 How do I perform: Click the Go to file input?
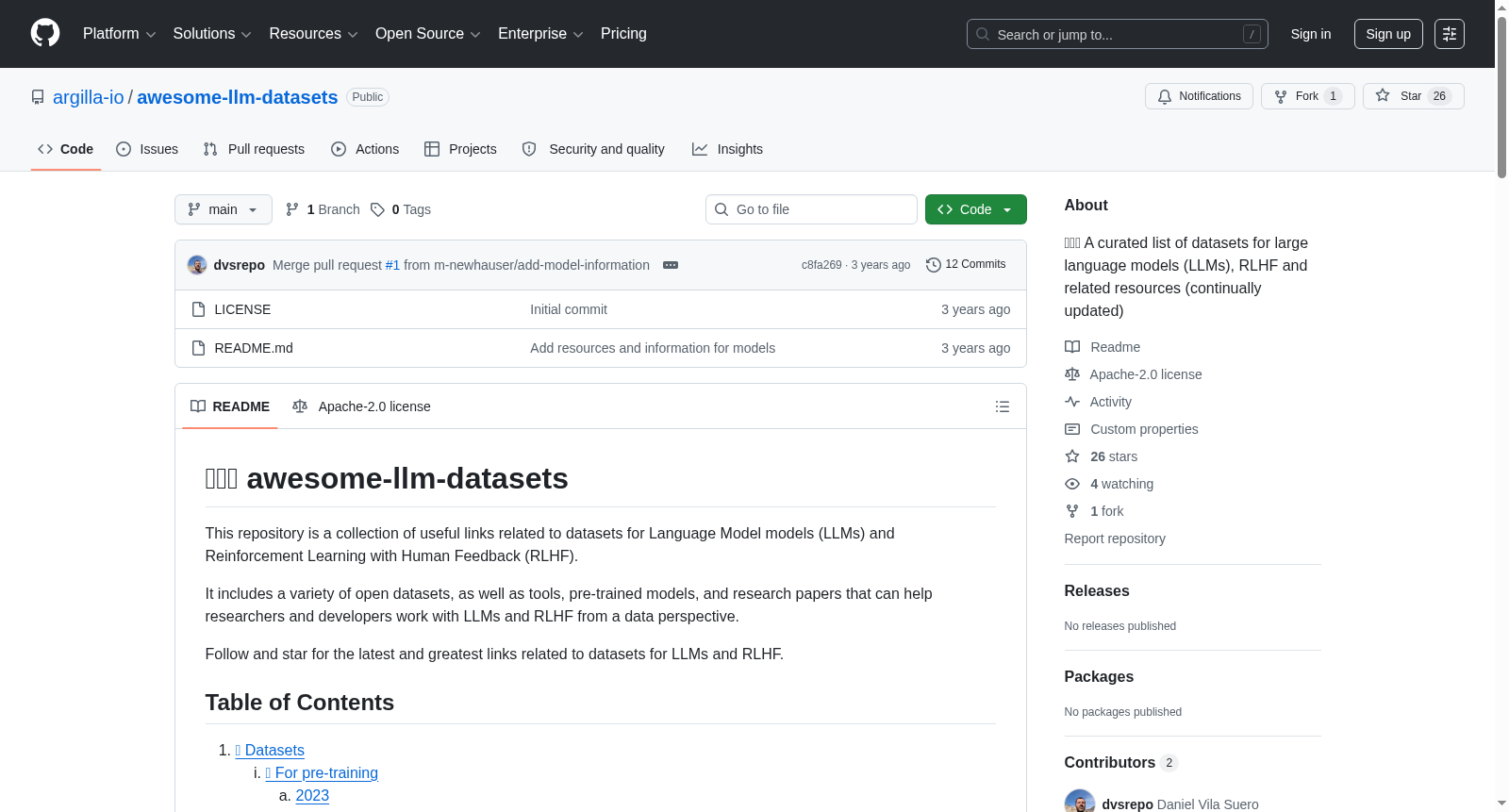point(811,209)
